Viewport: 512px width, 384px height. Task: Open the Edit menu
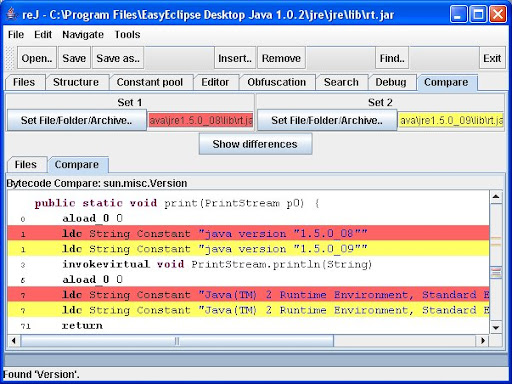point(43,35)
